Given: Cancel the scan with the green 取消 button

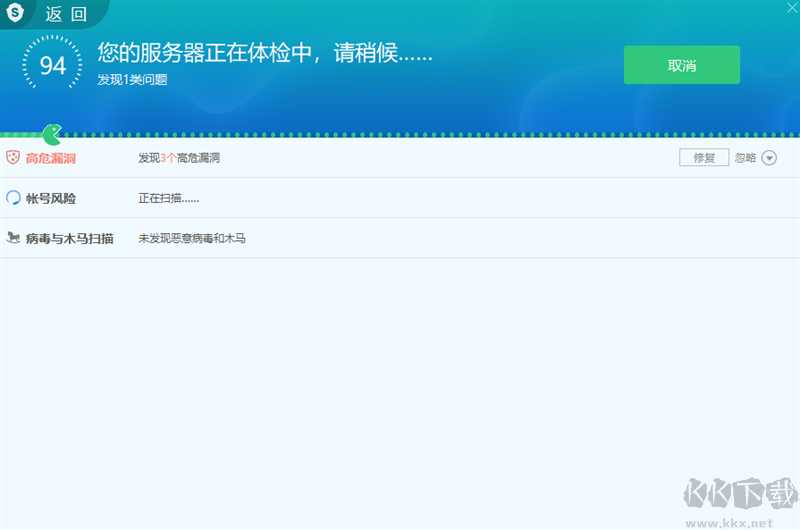Looking at the screenshot, I should pos(682,65).
